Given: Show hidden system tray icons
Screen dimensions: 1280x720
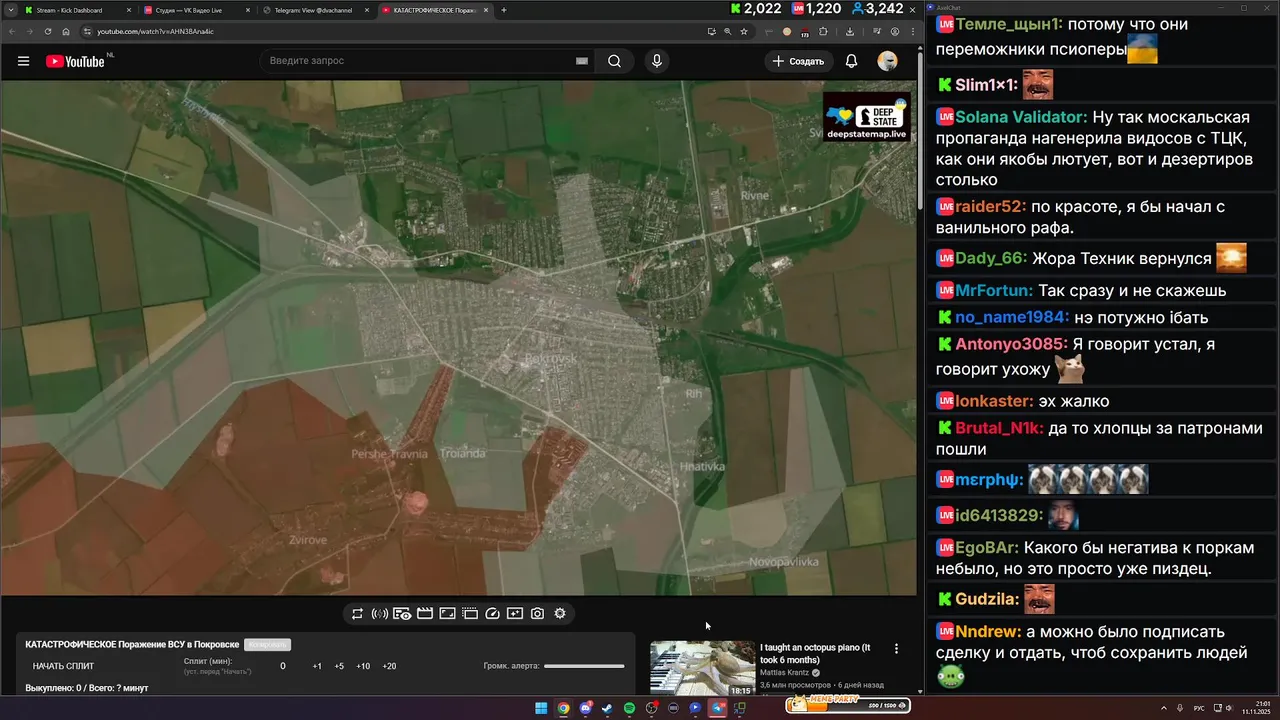Looking at the screenshot, I should [x=1165, y=708].
